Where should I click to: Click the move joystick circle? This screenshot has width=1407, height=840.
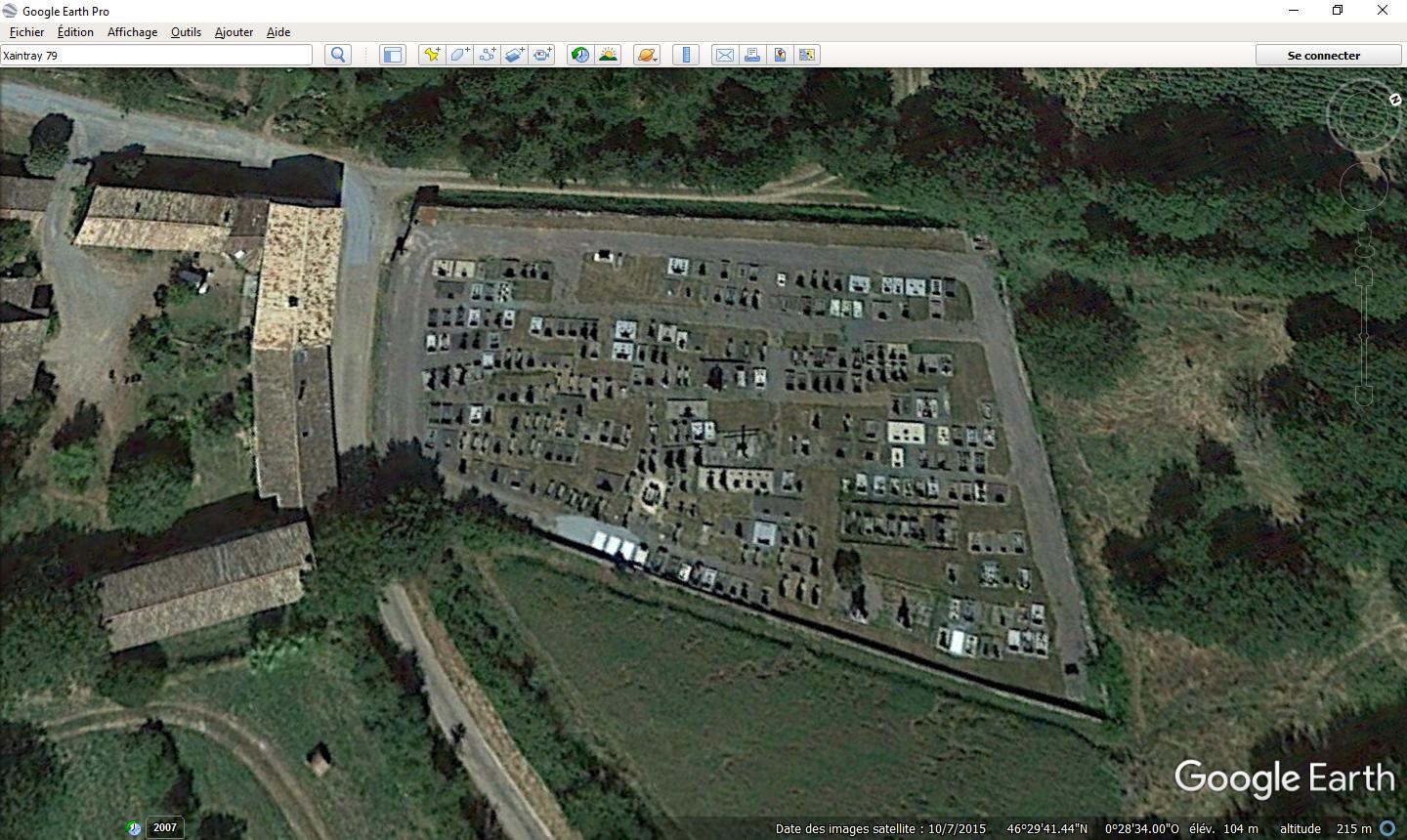(1364, 186)
